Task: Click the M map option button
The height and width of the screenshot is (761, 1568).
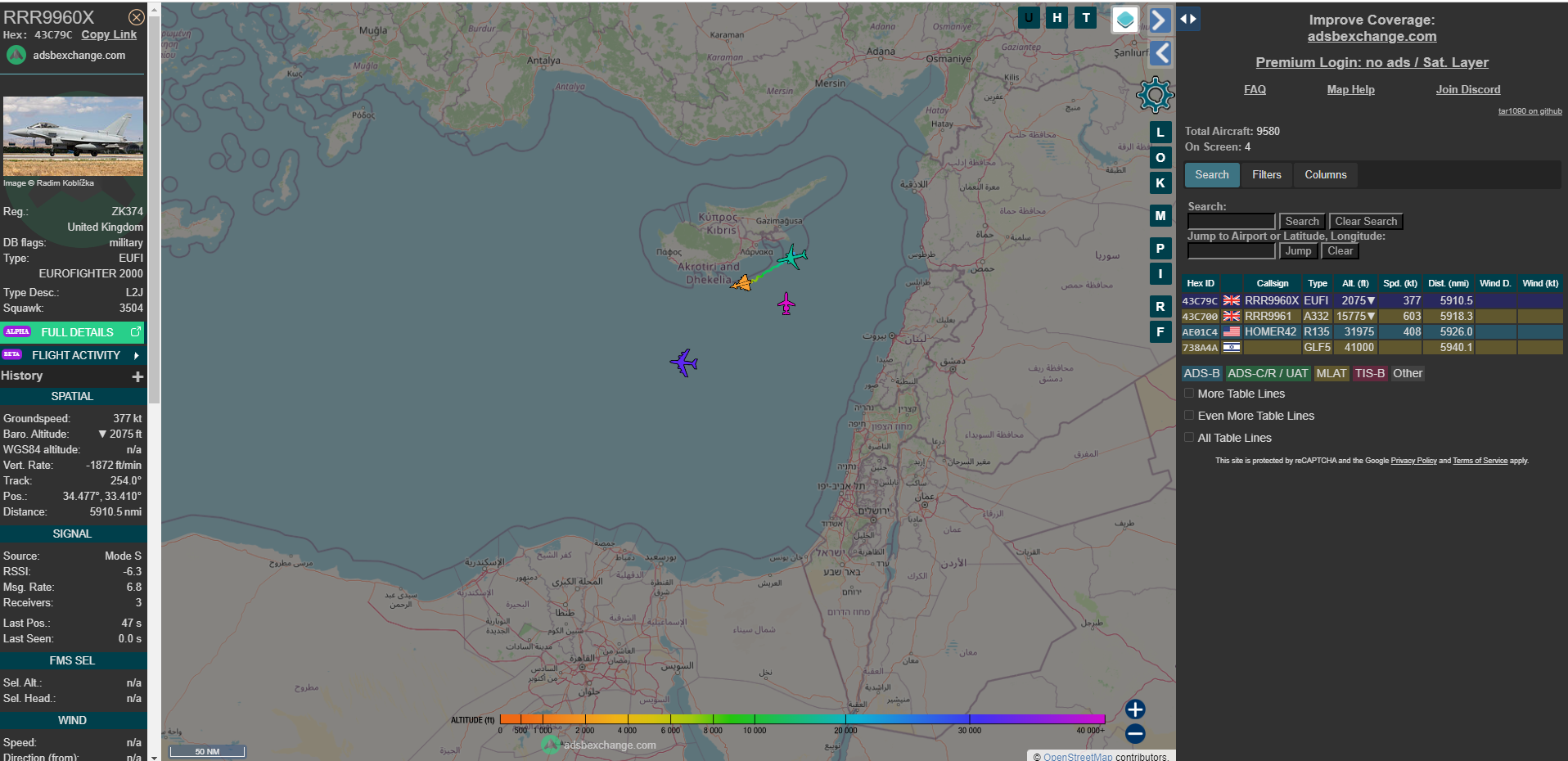Action: [x=1160, y=216]
